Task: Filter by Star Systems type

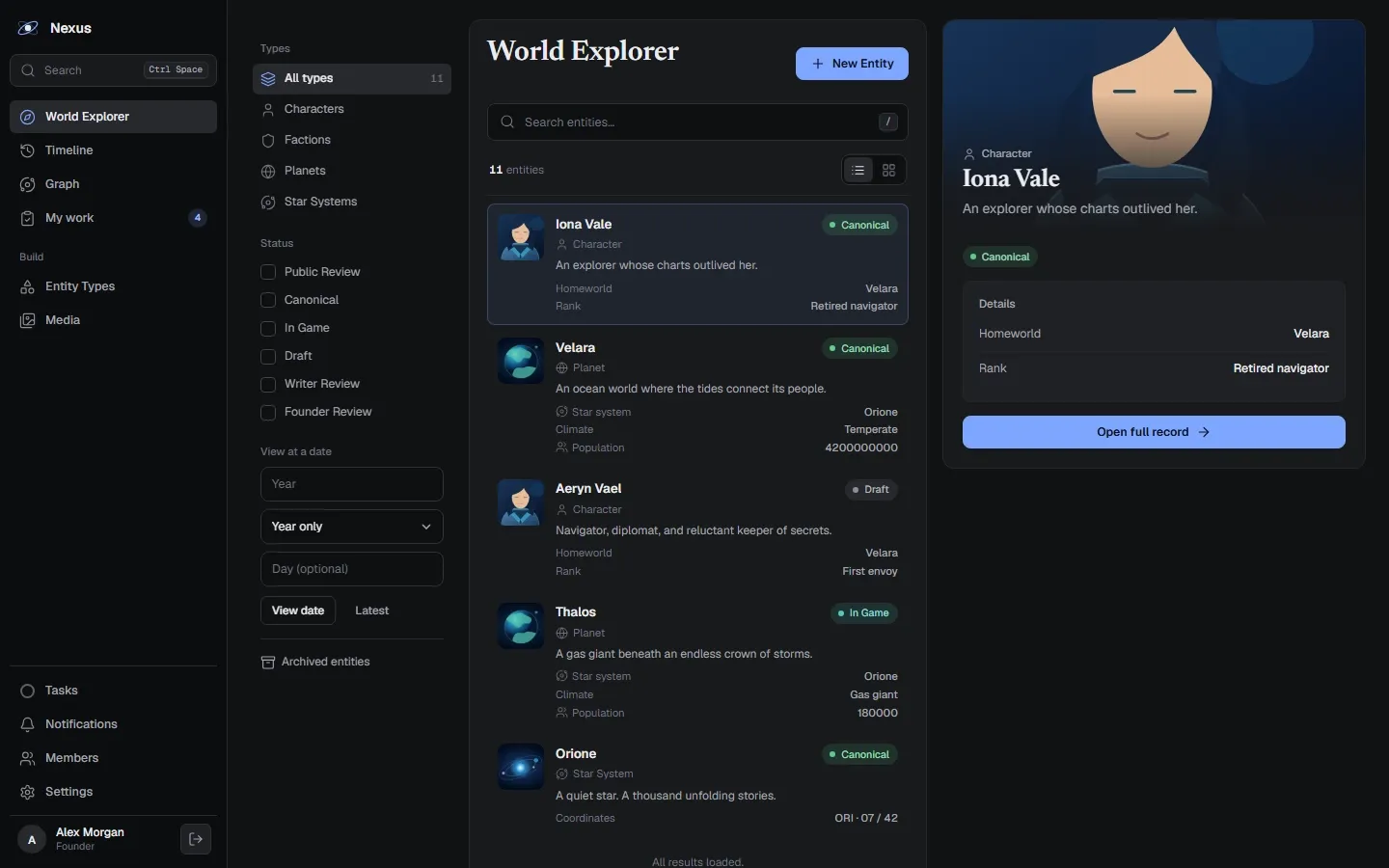Action: pos(352,202)
